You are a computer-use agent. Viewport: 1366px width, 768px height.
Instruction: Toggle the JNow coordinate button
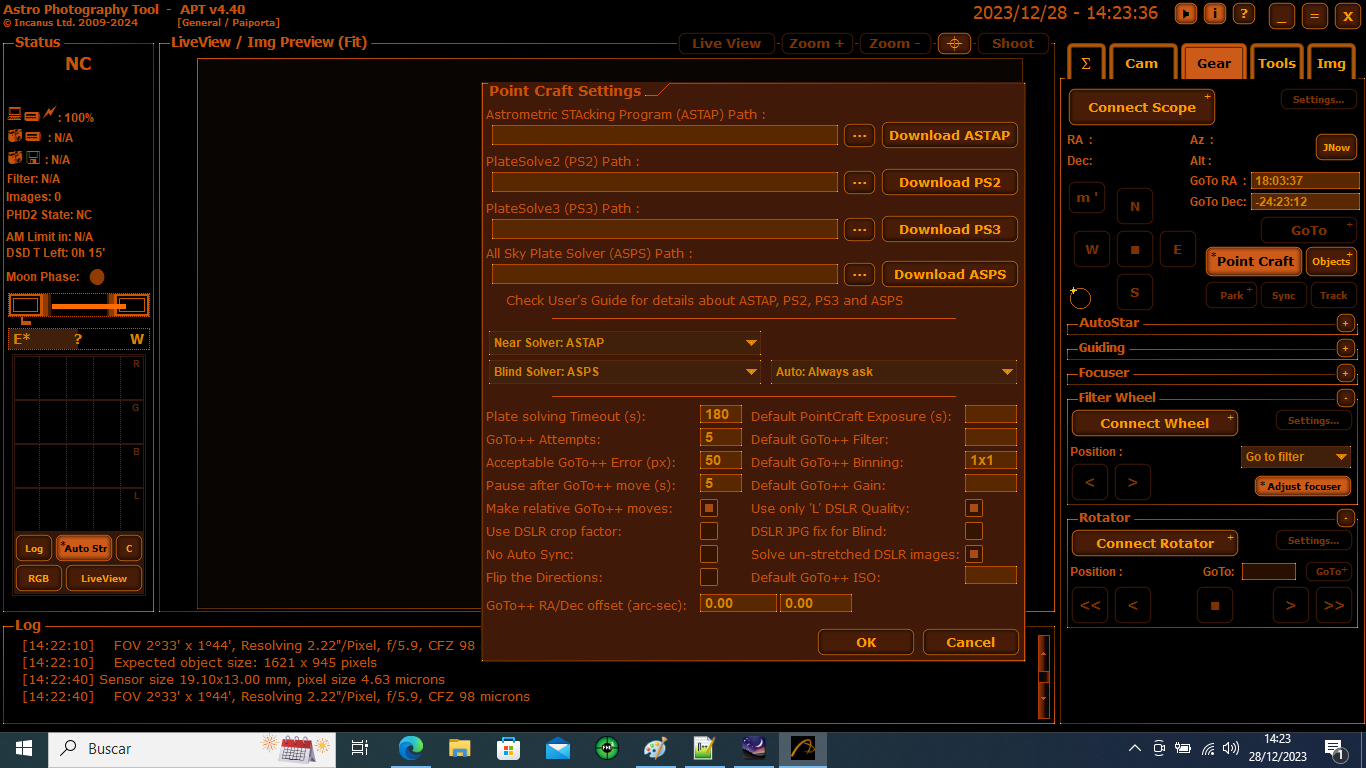1336,147
